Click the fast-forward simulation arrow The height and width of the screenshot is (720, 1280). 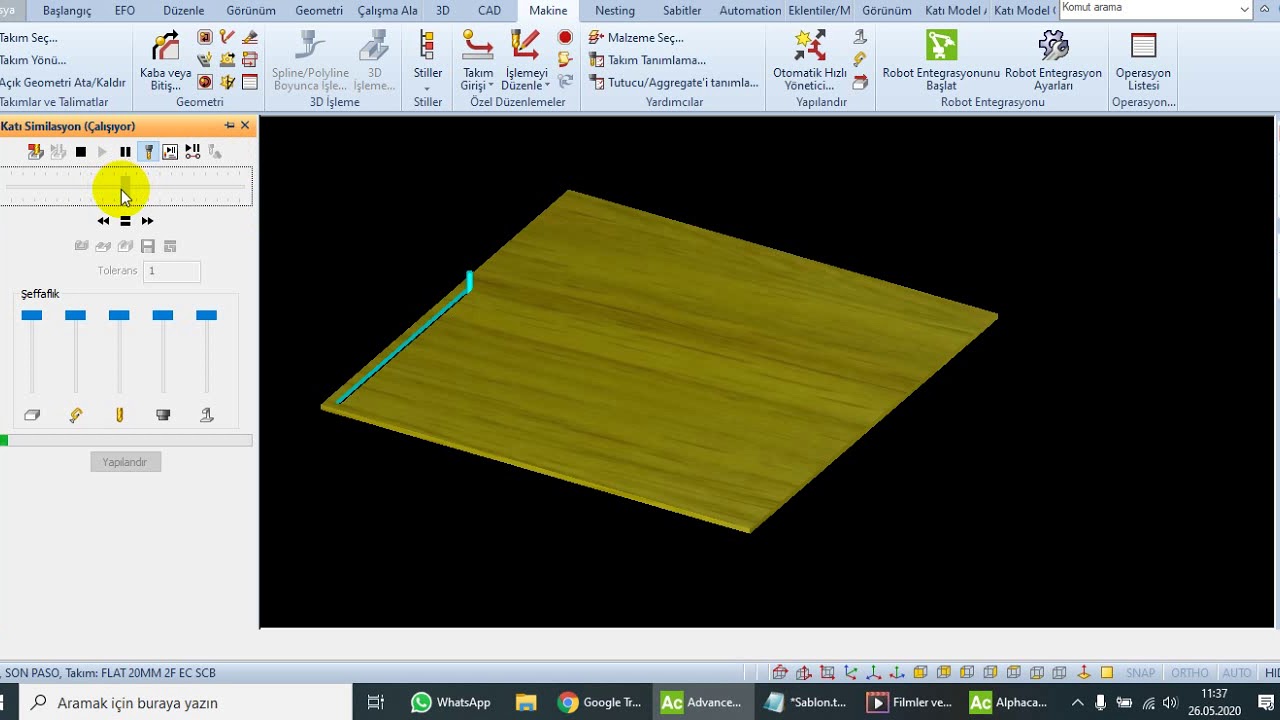(147, 221)
